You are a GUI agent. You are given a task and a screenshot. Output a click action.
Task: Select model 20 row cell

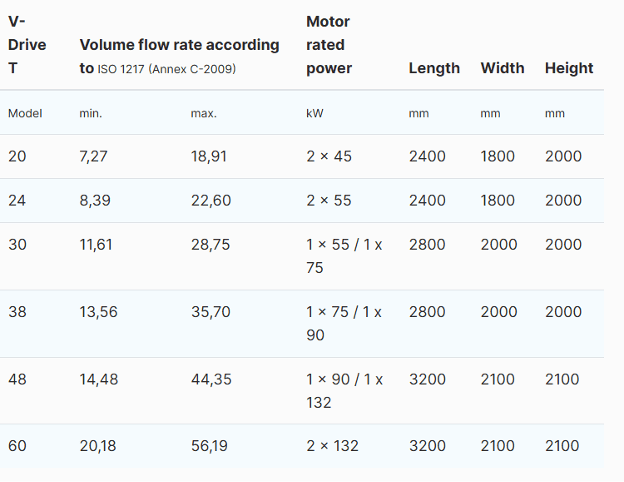point(18,156)
